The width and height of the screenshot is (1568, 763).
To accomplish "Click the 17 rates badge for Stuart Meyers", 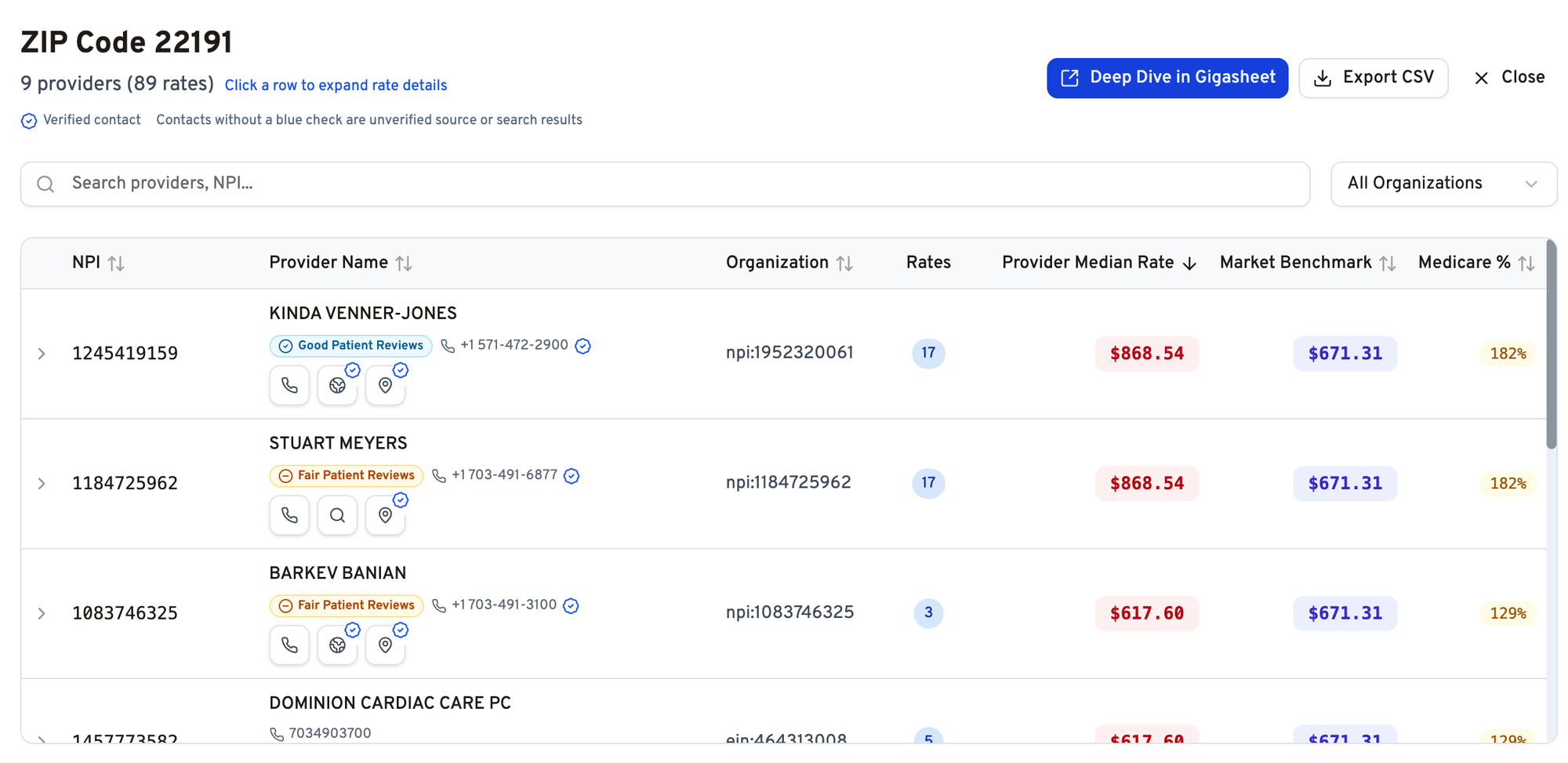I will [928, 482].
